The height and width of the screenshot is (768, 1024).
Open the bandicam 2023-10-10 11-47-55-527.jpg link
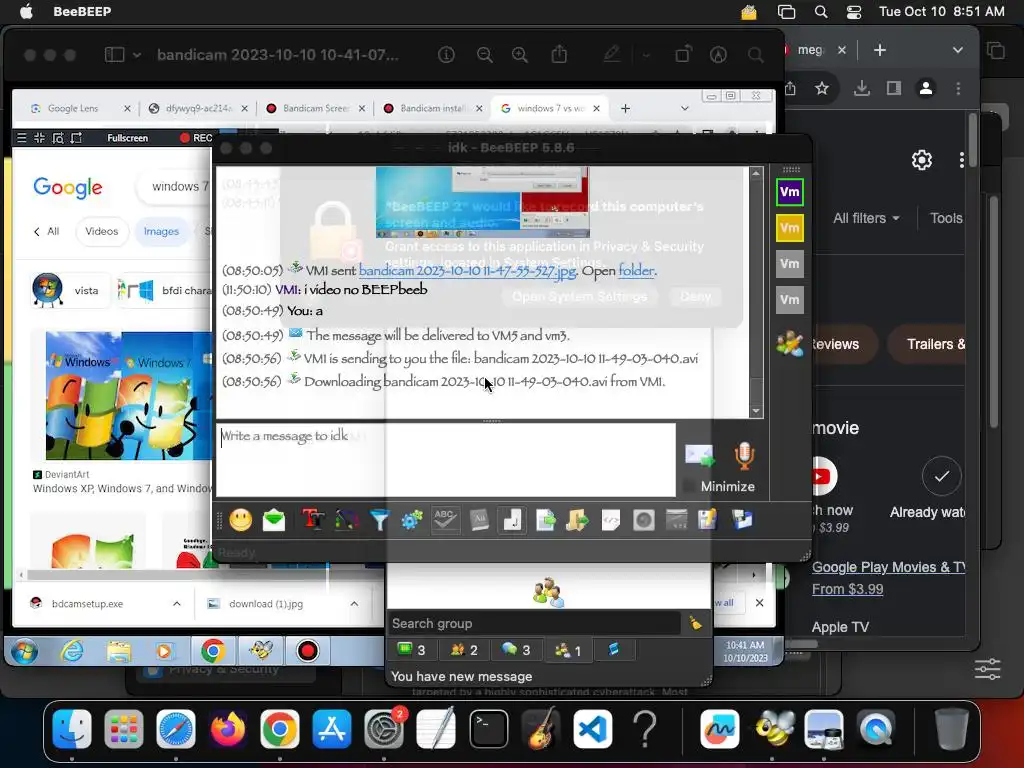coord(468,270)
